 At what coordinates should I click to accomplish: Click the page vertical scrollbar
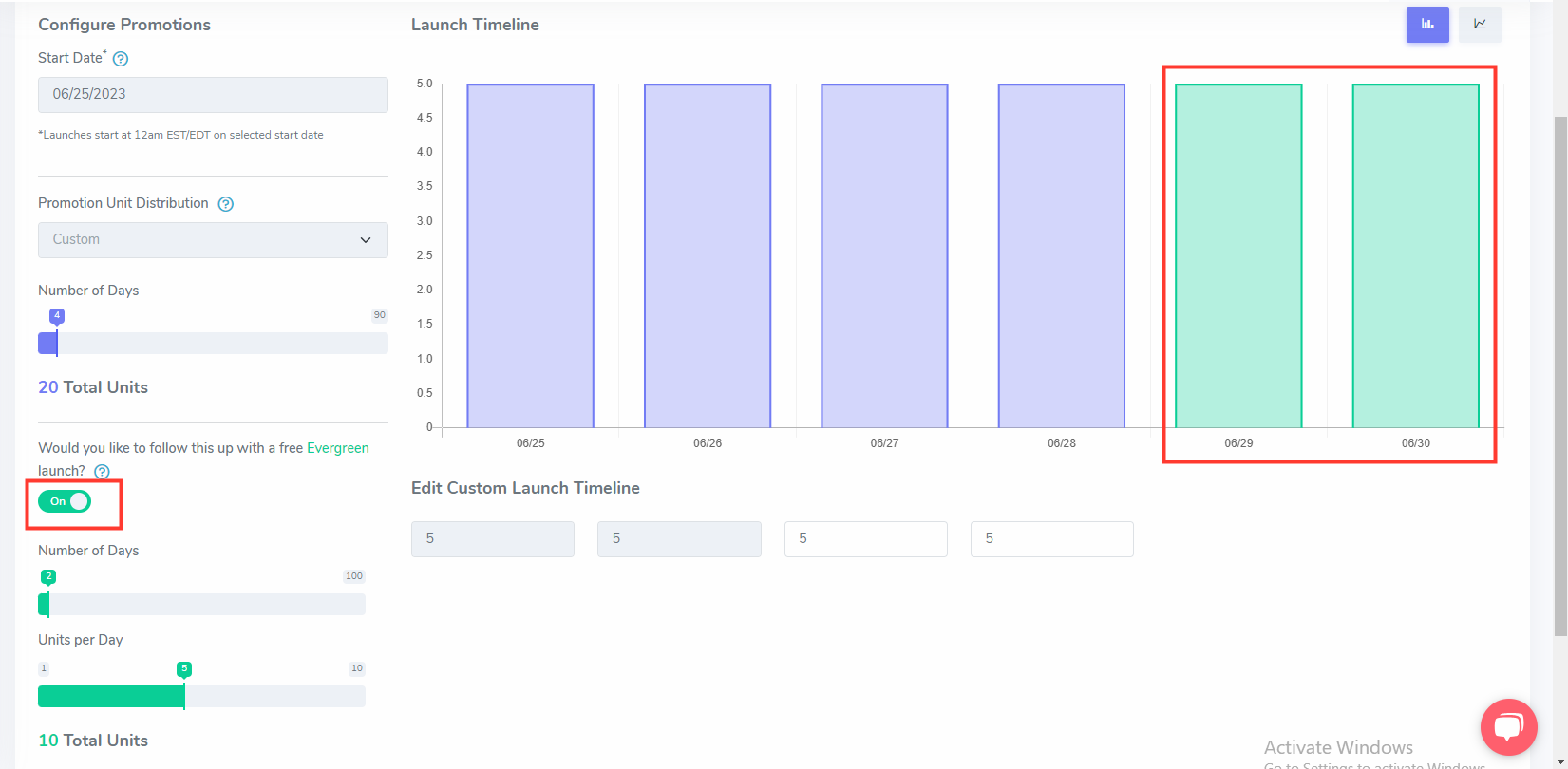(1559, 380)
